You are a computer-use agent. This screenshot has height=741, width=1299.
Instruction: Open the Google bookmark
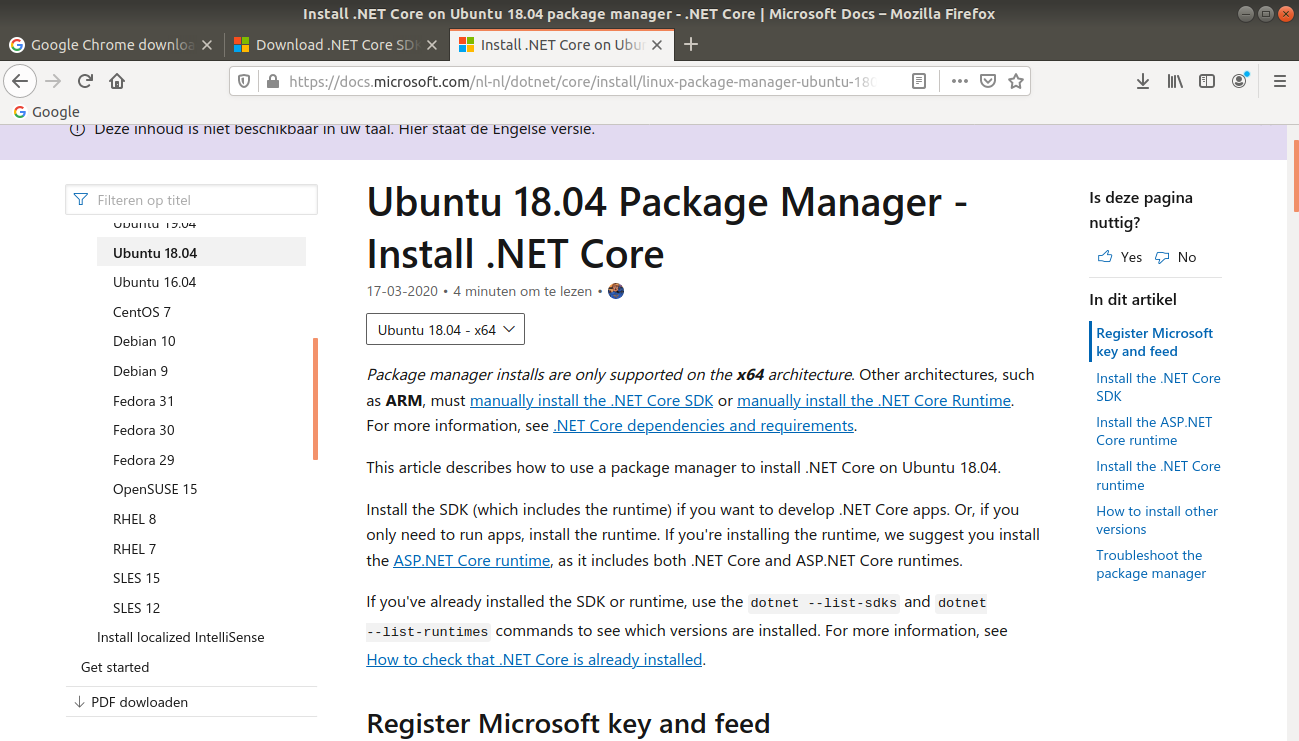coord(45,112)
